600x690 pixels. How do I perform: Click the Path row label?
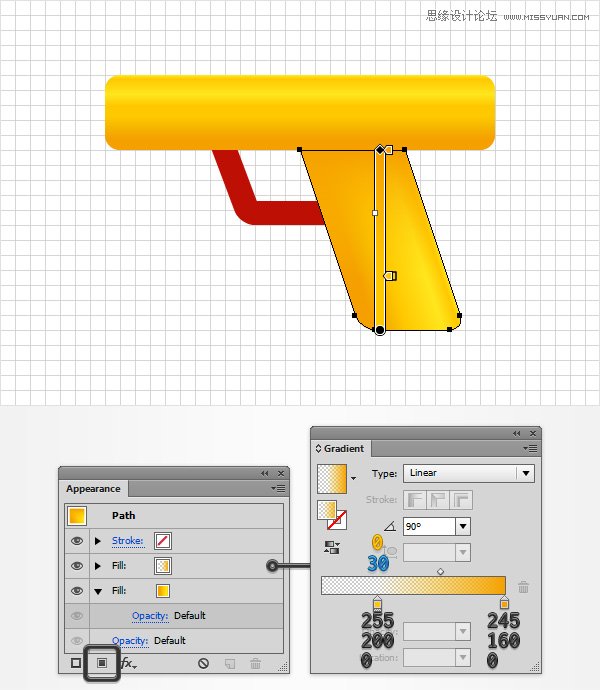123,516
